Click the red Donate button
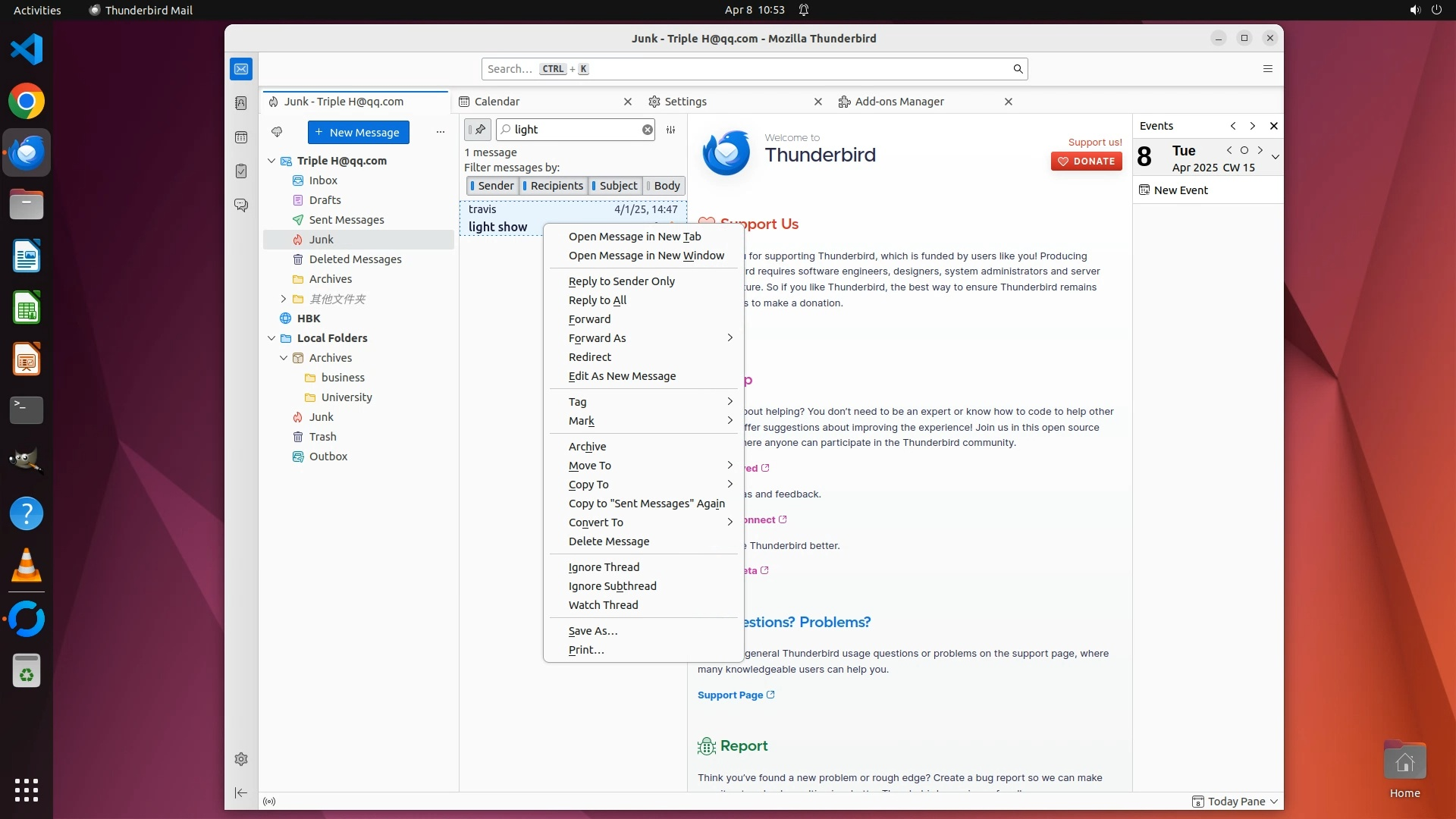 [x=1086, y=162]
